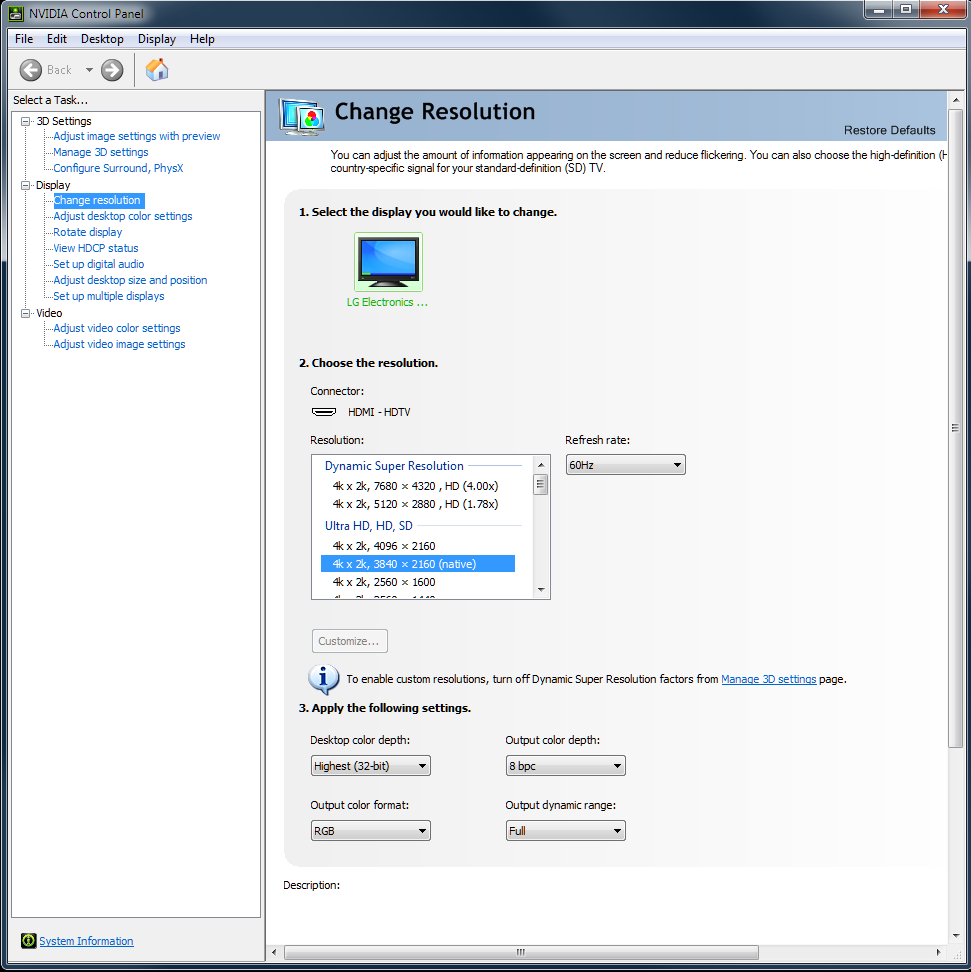The image size is (971, 972).
Task: Select 3840 × 2160 native resolution
Action: point(417,564)
